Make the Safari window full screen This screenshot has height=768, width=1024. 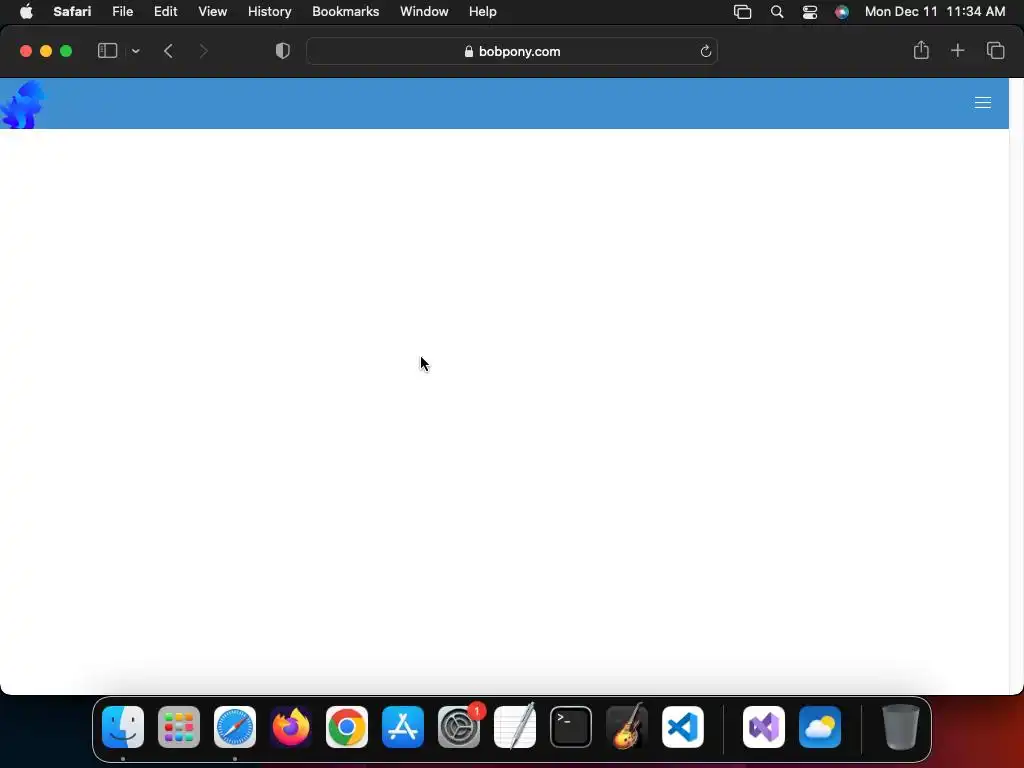(x=66, y=51)
